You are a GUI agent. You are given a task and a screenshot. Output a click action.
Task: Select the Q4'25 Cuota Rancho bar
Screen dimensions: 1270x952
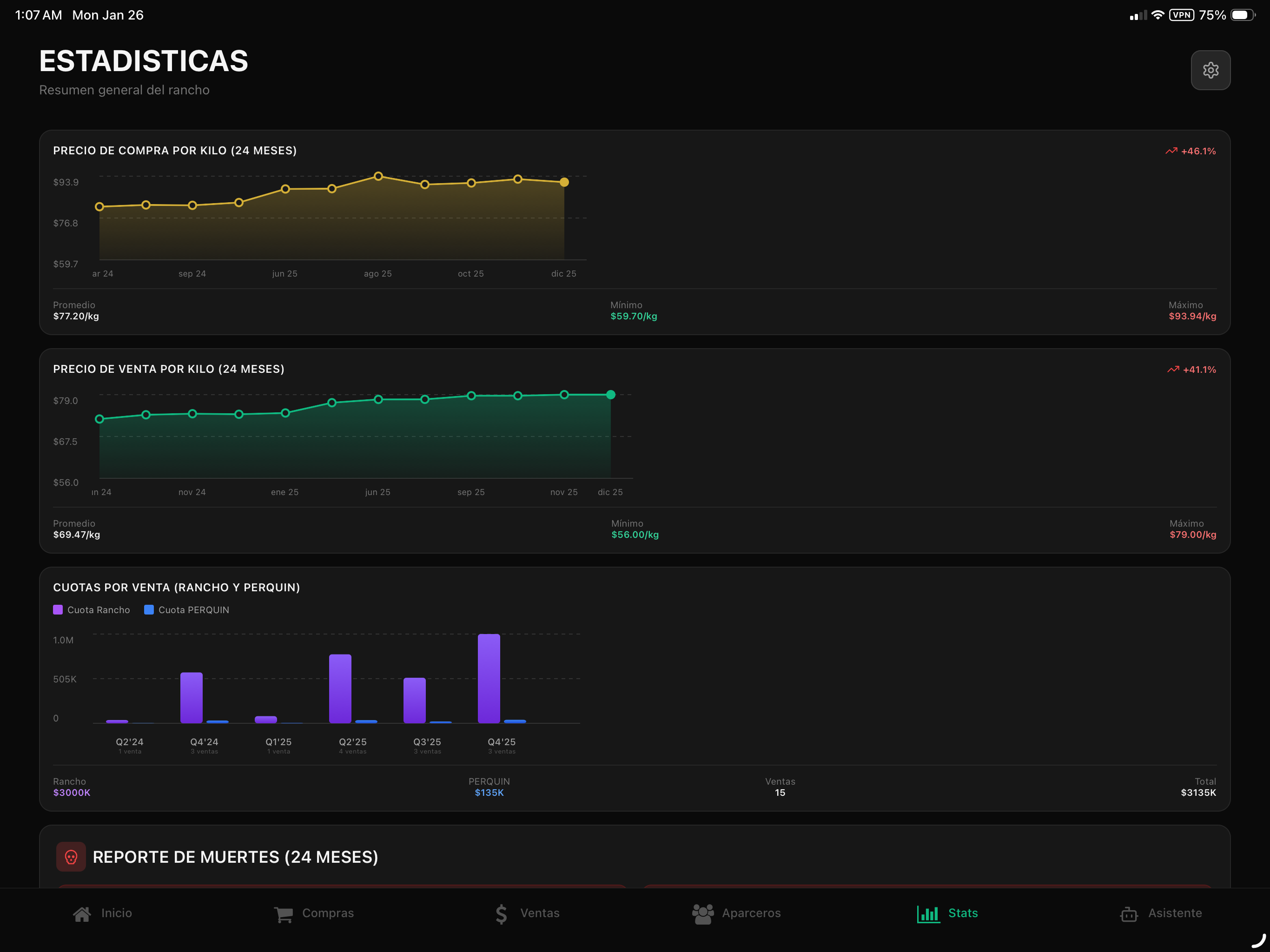click(489, 678)
